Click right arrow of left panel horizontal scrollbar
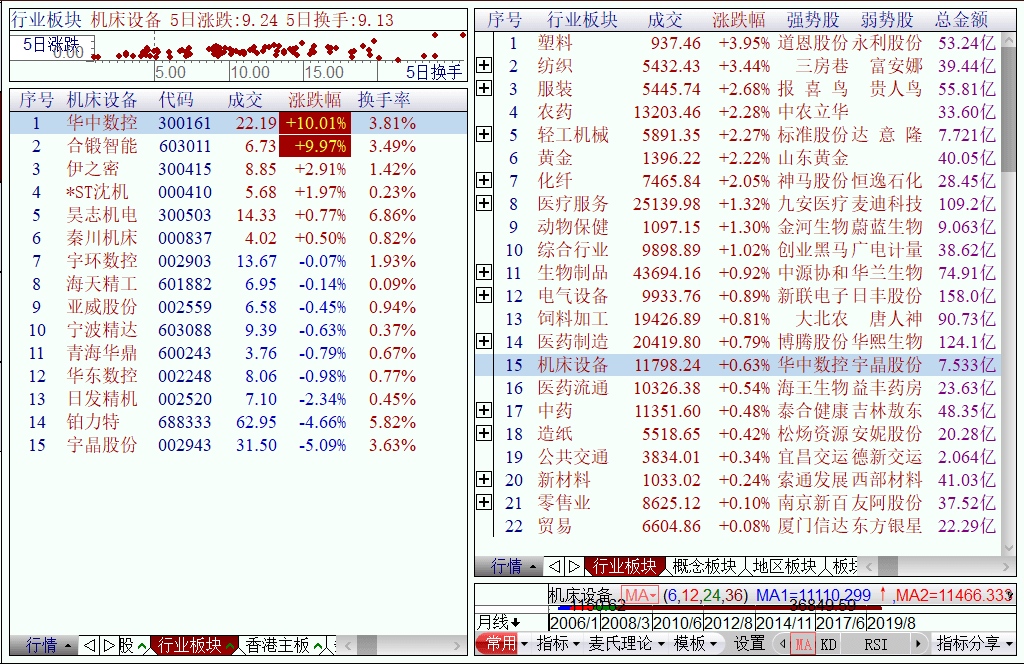The image size is (1024, 664). [x=457, y=645]
